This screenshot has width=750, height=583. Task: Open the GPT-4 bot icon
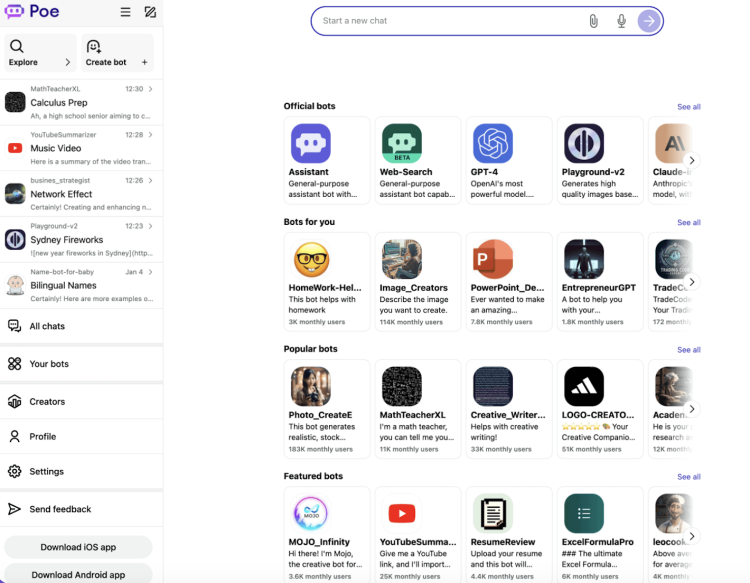click(493, 144)
